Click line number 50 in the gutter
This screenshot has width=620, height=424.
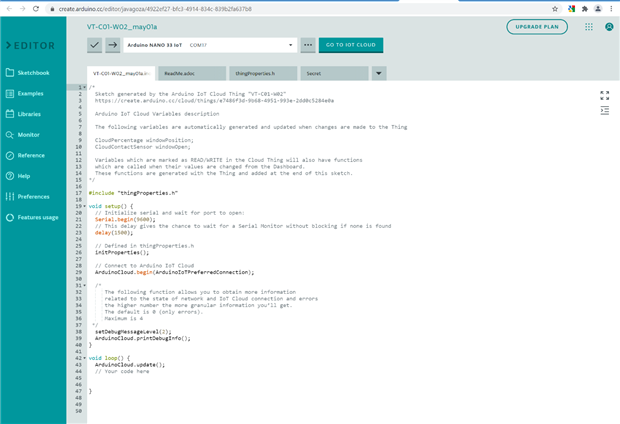pyautogui.click(x=78, y=411)
